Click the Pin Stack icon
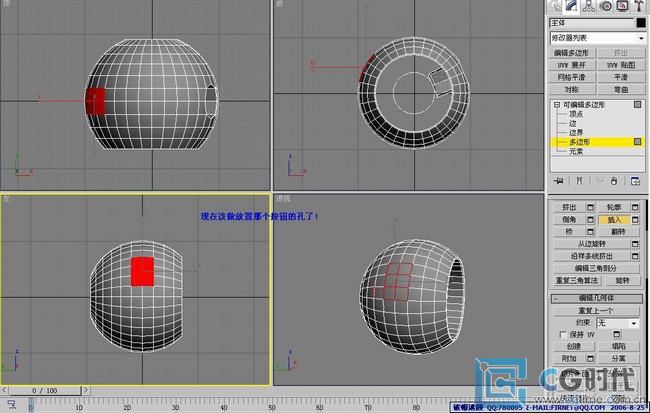650x413 pixels. pos(559,181)
